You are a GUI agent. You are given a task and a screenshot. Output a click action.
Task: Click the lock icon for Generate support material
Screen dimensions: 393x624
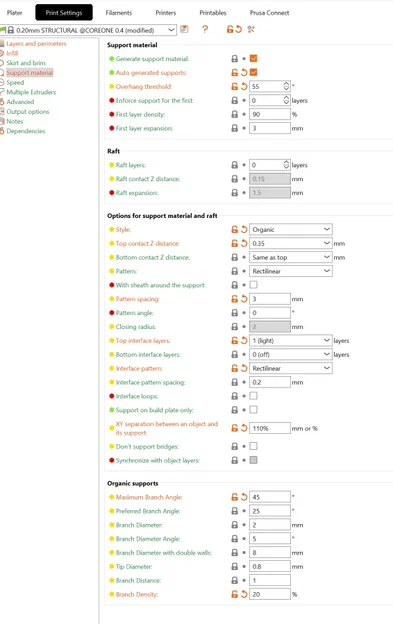[235, 58]
